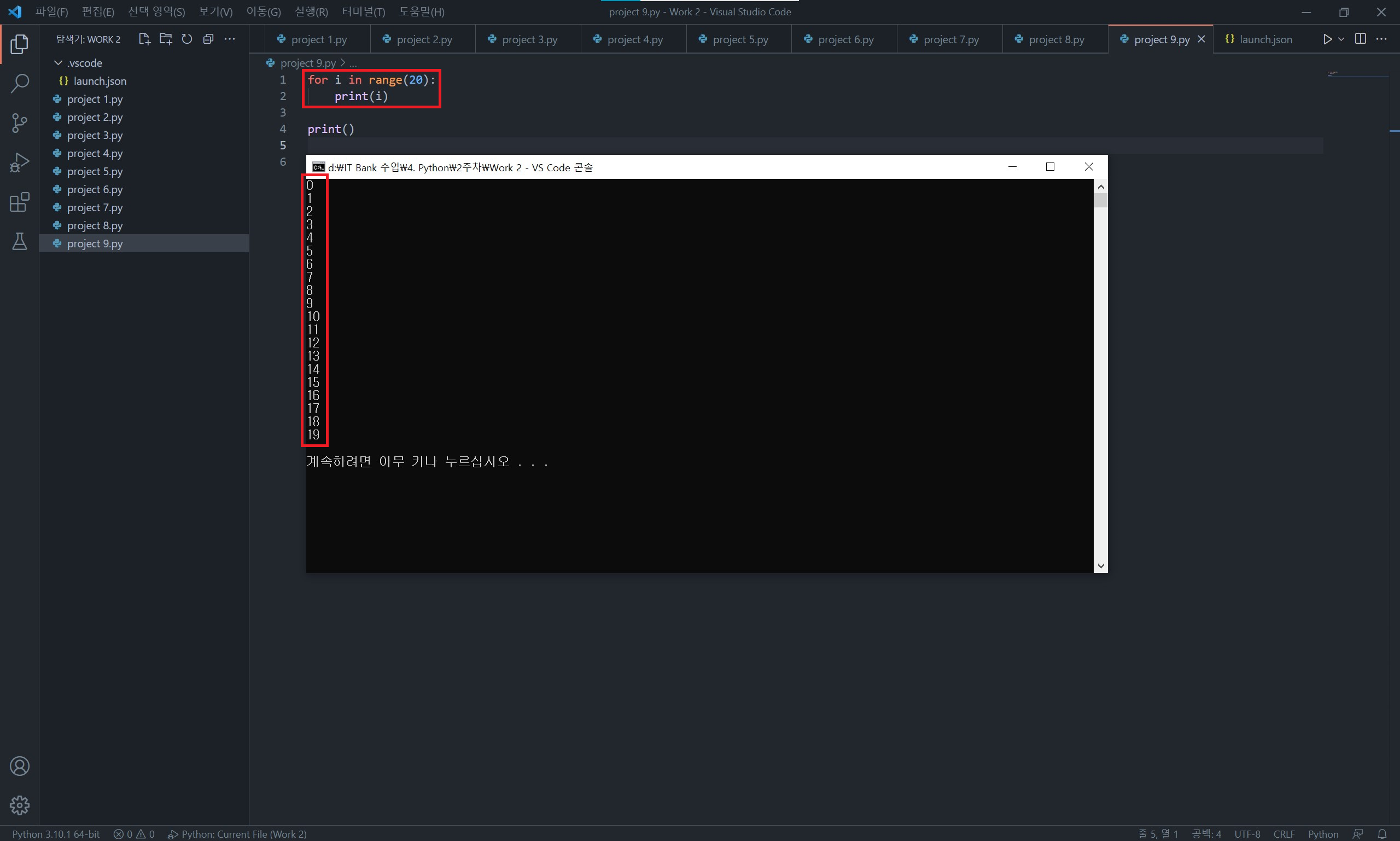Open explorer Views and More Actions menu

(x=229, y=39)
